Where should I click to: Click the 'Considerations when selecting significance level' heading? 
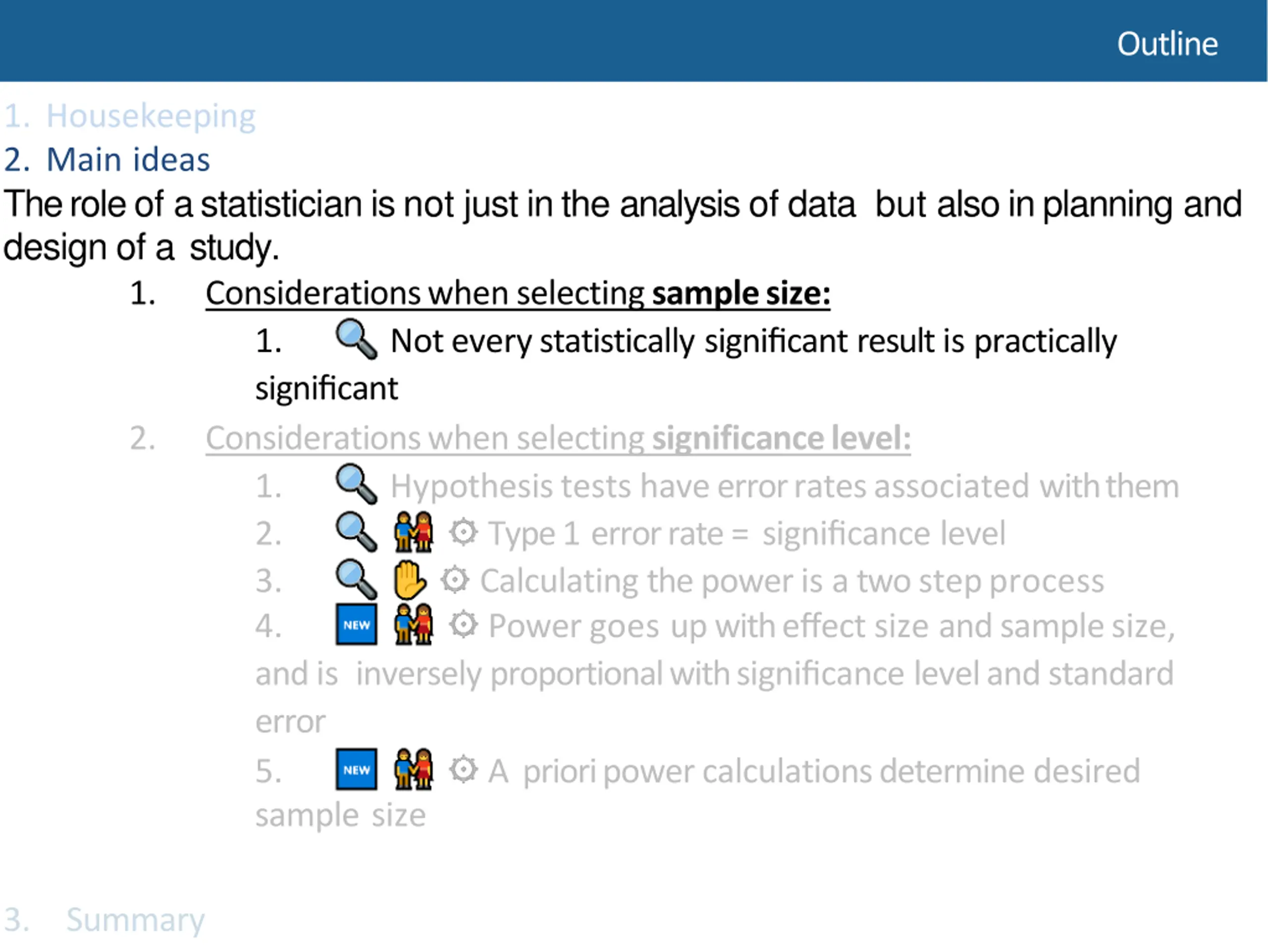click(558, 439)
